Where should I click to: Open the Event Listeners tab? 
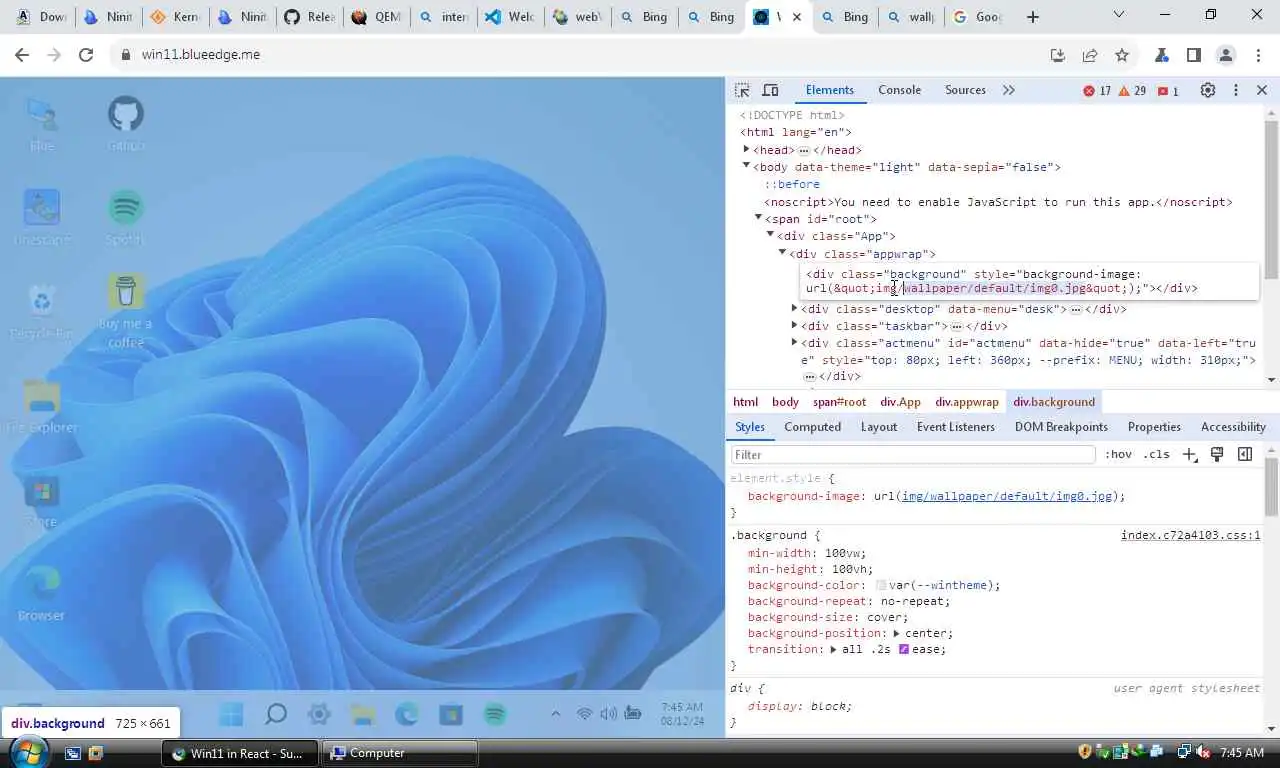click(x=956, y=427)
